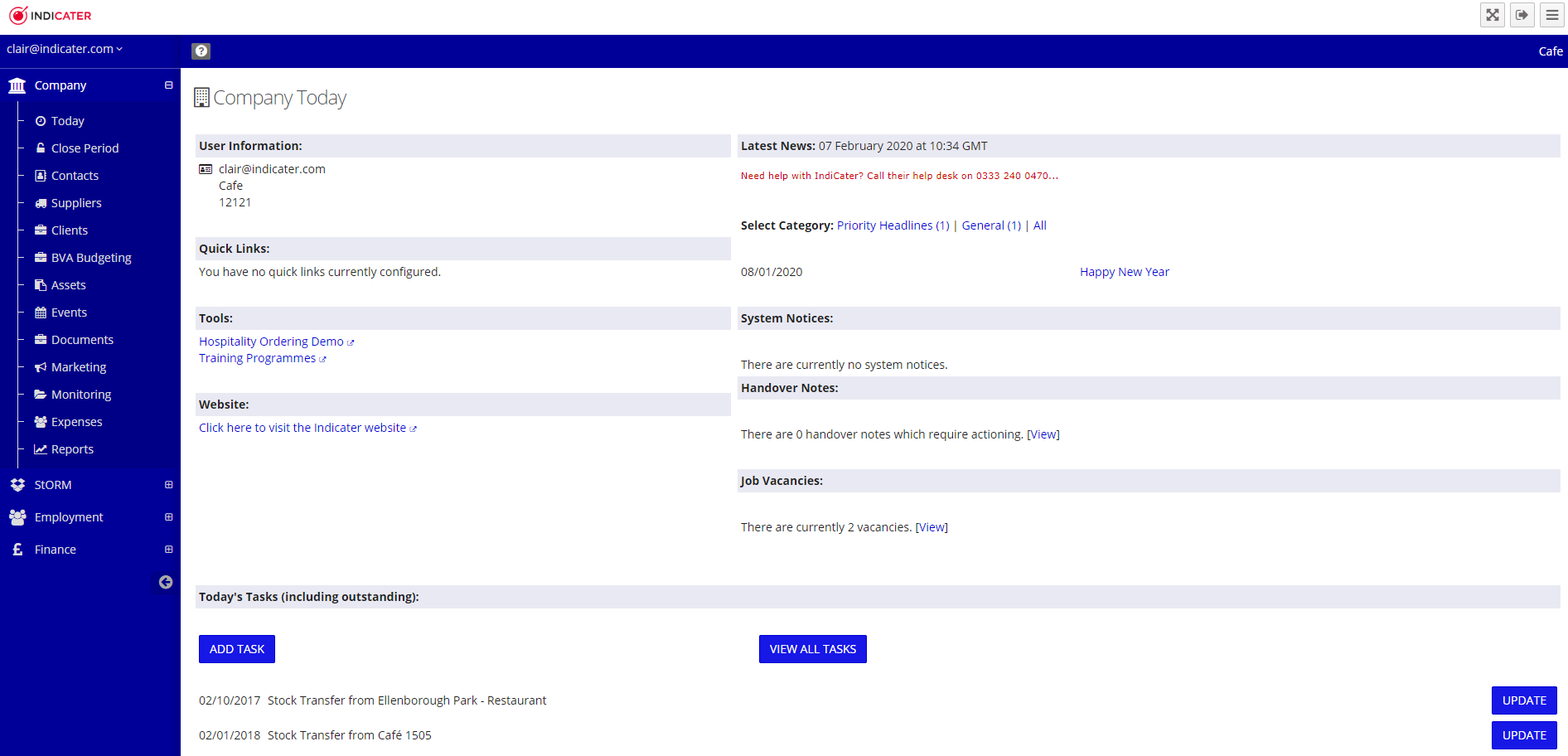
Task: Click the Clients briefcase icon
Action: 41,230
